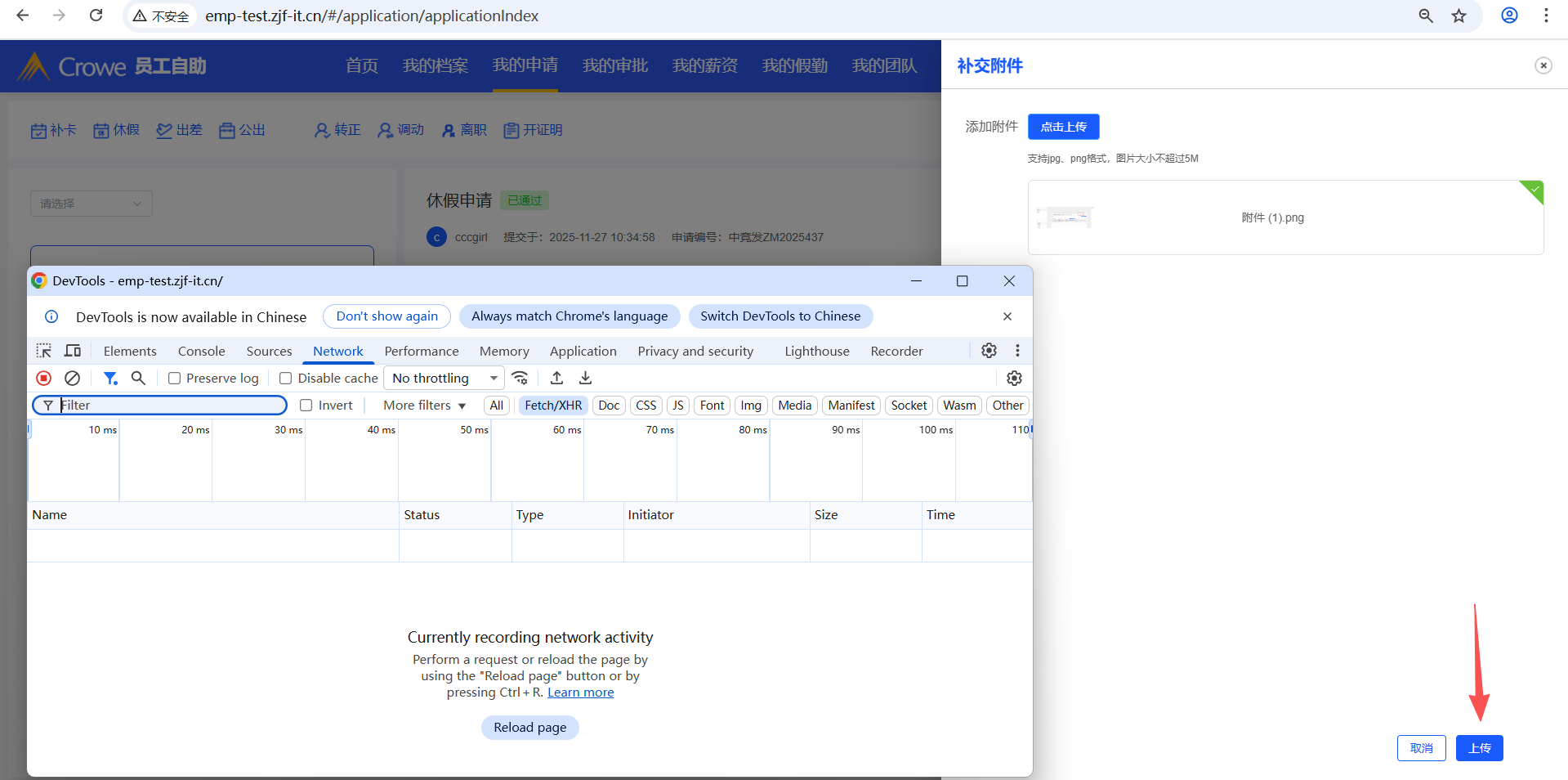The width and height of the screenshot is (1568, 780).
Task: Toggle the device toolbar icon
Action: (73, 351)
